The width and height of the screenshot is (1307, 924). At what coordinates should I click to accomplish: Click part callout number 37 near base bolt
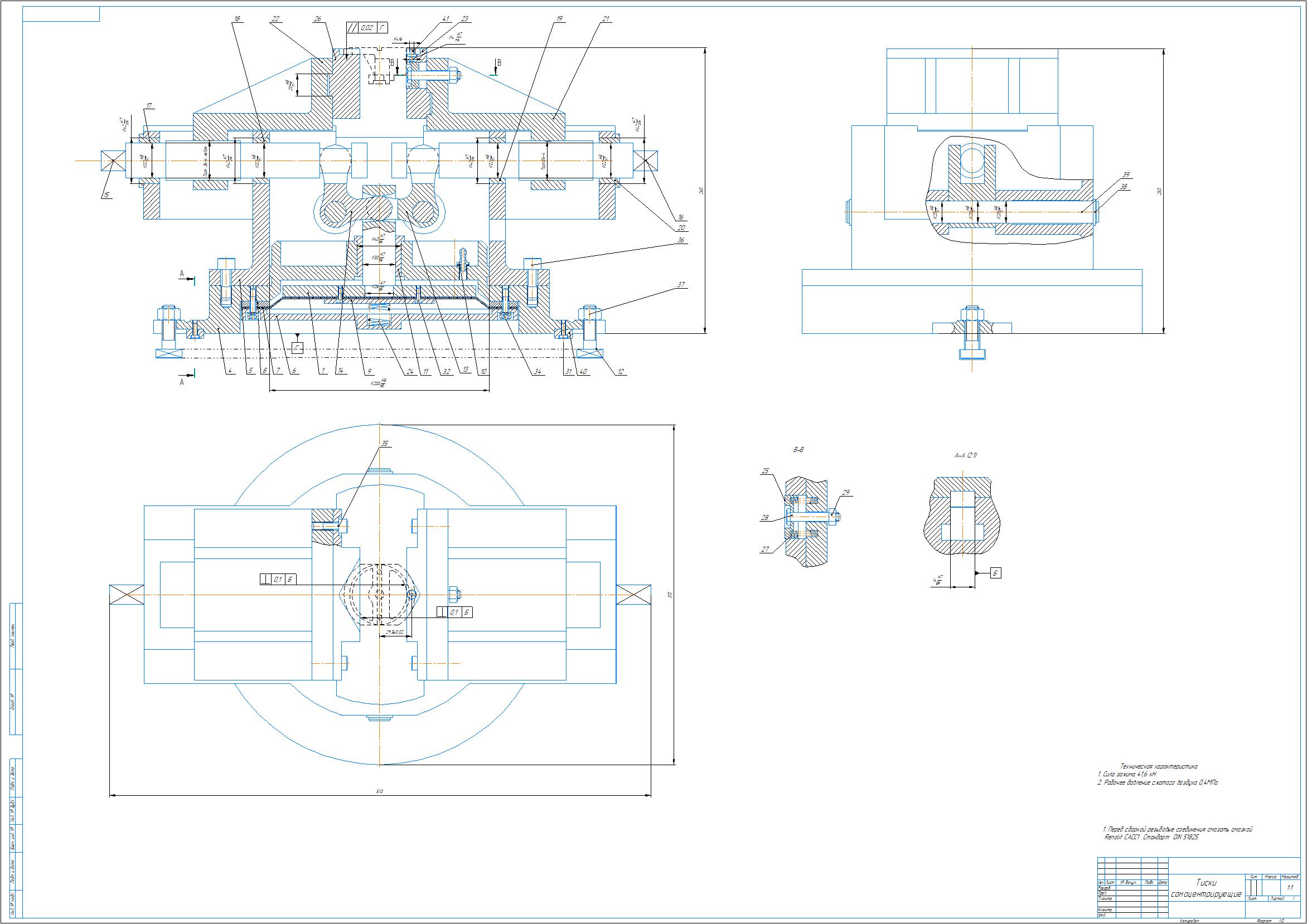tap(682, 285)
